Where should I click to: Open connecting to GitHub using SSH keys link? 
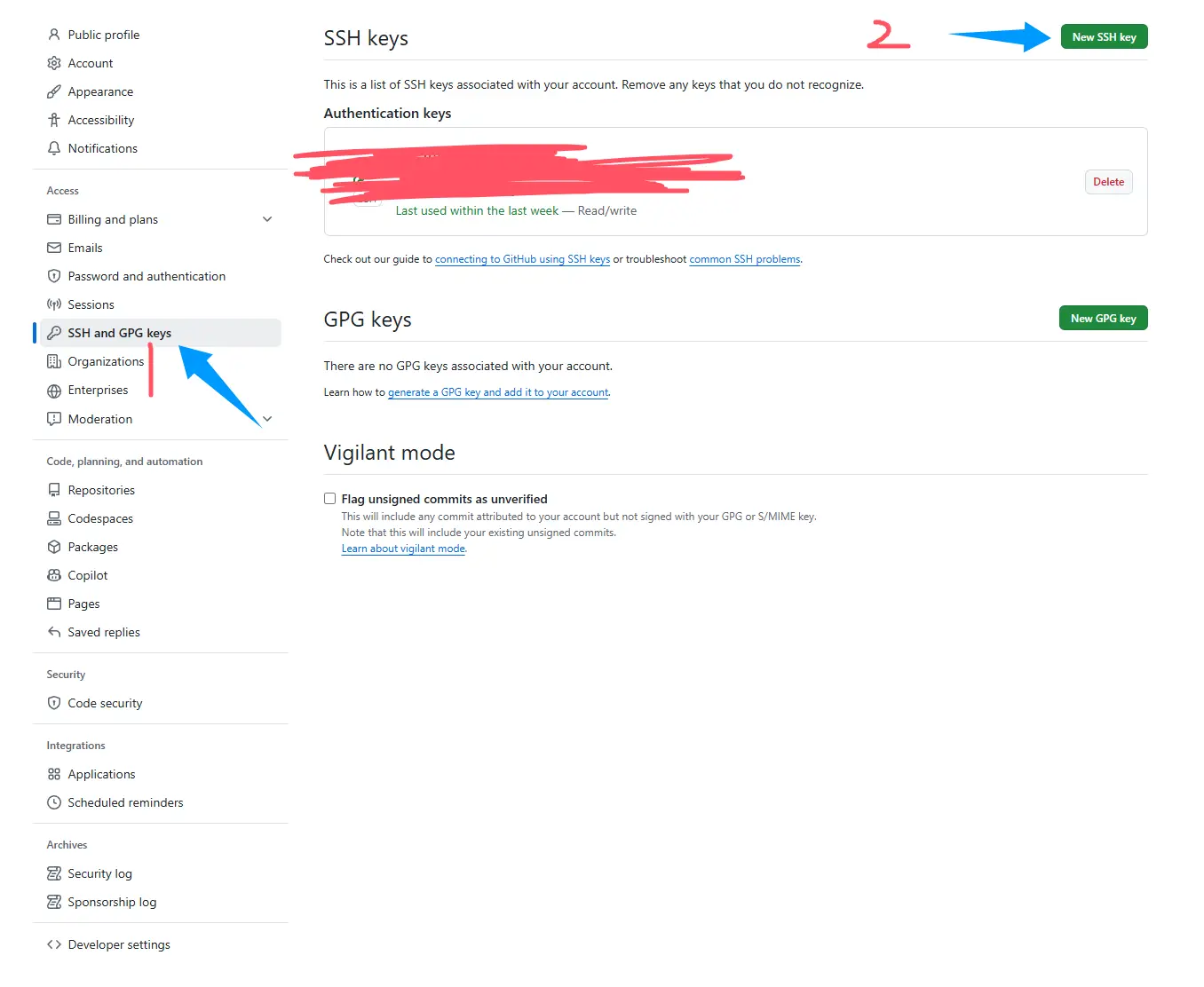click(522, 259)
